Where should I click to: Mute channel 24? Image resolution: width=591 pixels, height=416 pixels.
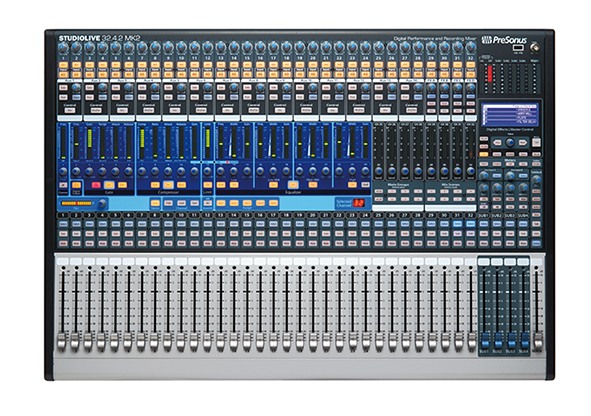pos(365,243)
